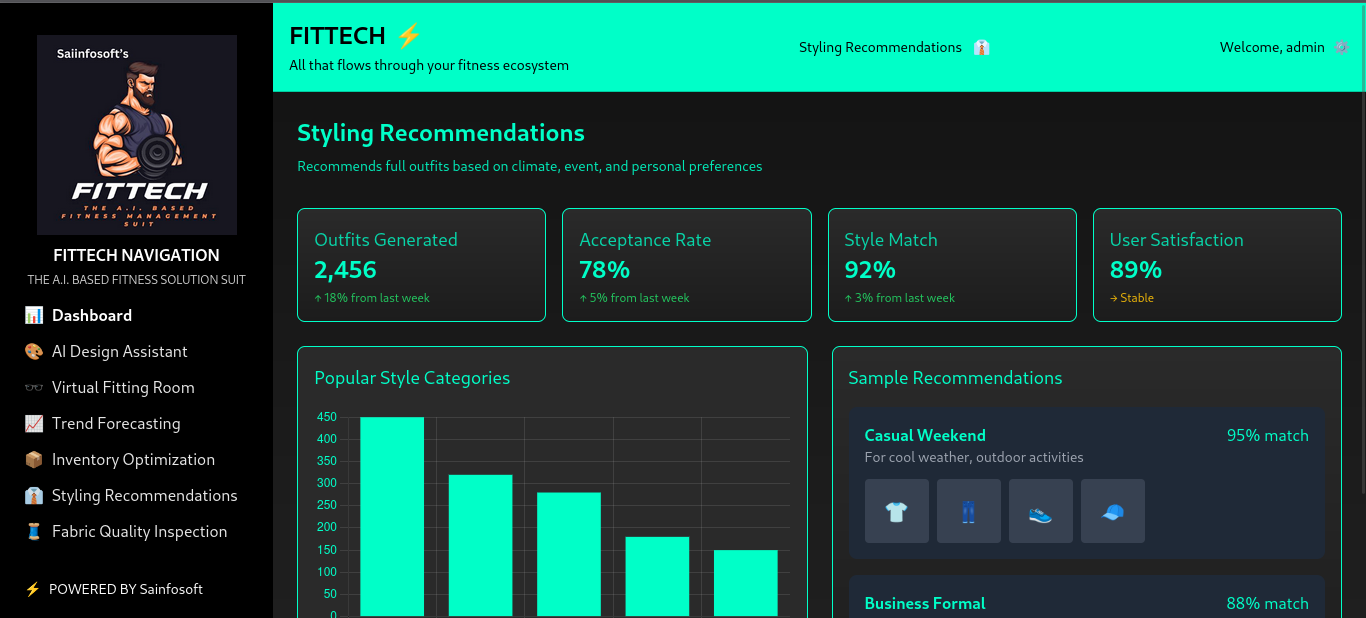Select the sneaker icon in Casual Weekend
The width and height of the screenshot is (1366, 618).
pyautogui.click(x=1040, y=511)
